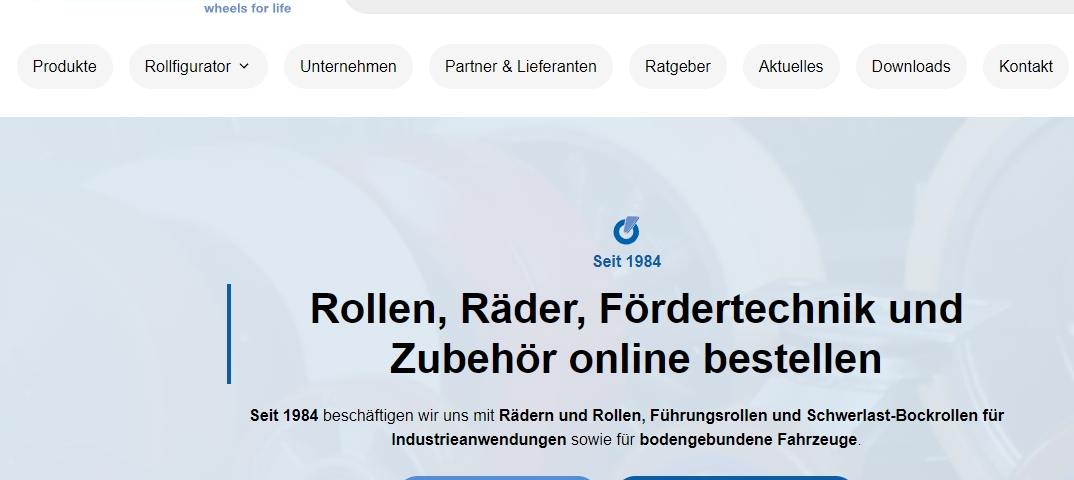The width and height of the screenshot is (1074, 480).
Task: Visit the Aktuelles news page
Action: [790, 67]
